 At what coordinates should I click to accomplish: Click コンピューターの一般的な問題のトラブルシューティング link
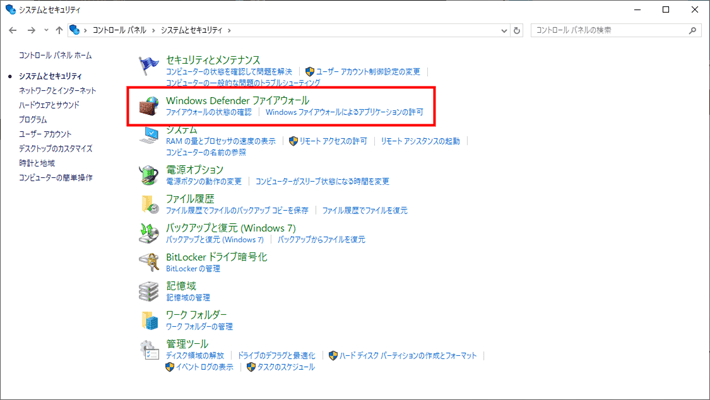point(243,83)
